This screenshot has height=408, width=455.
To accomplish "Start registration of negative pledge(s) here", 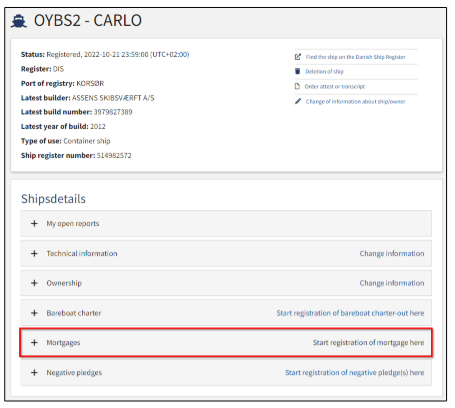I will [x=355, y=373].
